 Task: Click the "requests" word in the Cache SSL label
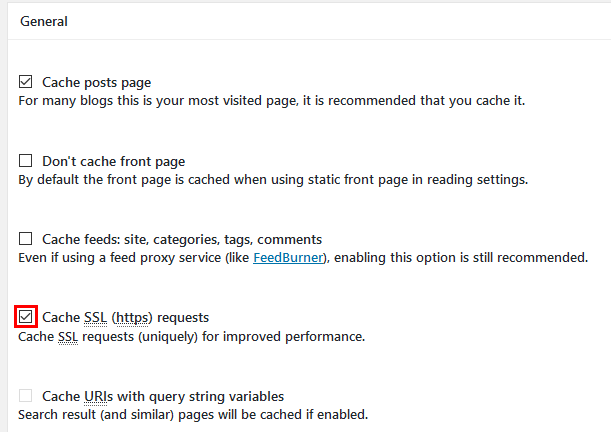click(181, 317)
